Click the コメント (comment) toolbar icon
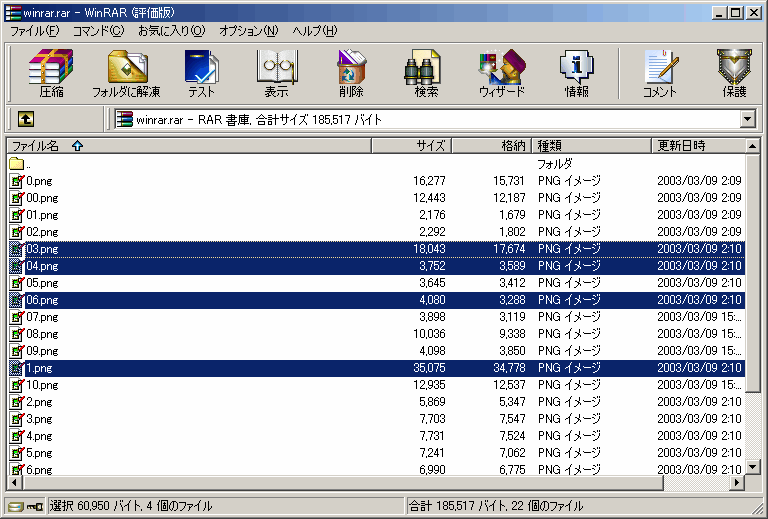768x519 pixels. point(660,73)
